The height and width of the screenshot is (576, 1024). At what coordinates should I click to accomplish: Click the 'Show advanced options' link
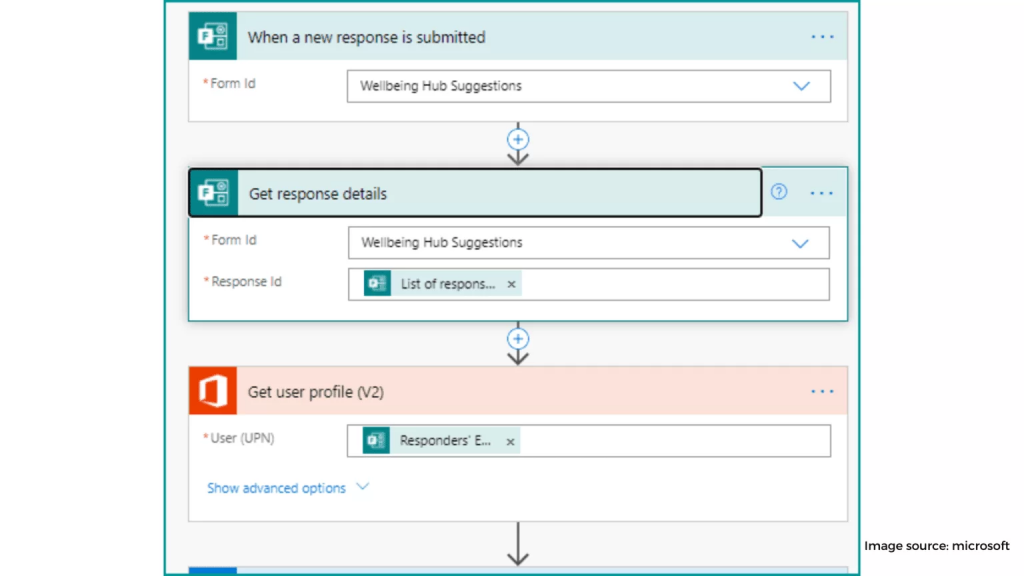click(276, 488)
